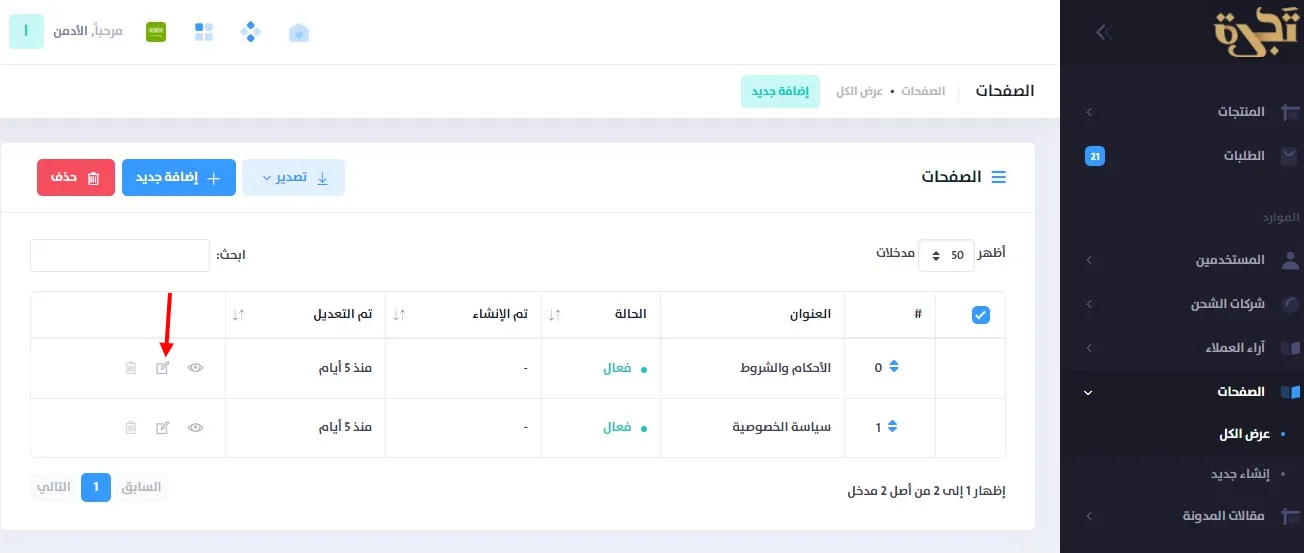Viewport: 1304px width, 553px height.
Task: Click the آراء العملاء sidebar icon
Action: click(1290, 348)
